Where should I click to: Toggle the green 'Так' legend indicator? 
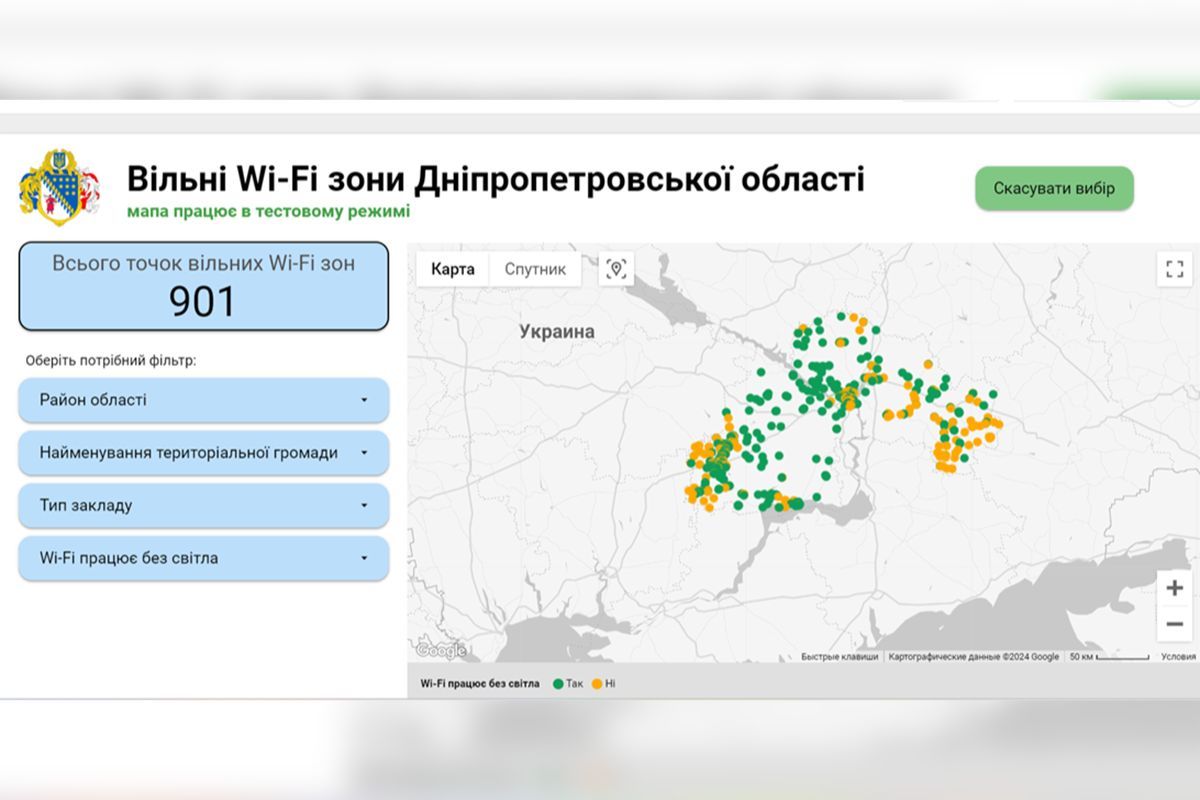(556, 683)
